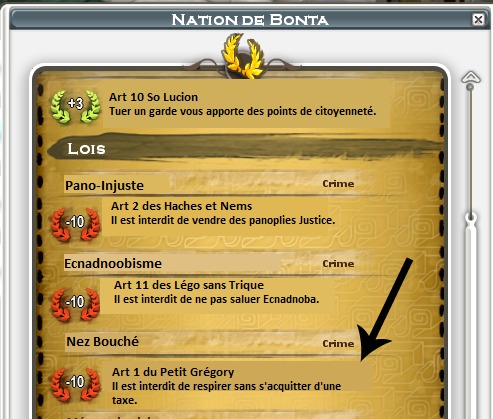Viewport: 493px width, 419px height.
Task: Click the Lois section header
Action: coord(86,149)
